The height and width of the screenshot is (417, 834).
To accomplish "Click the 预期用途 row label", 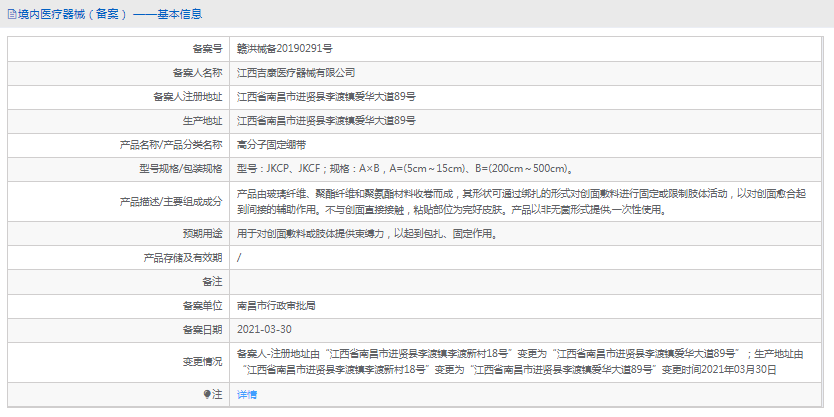I will (x=202, y=233).
